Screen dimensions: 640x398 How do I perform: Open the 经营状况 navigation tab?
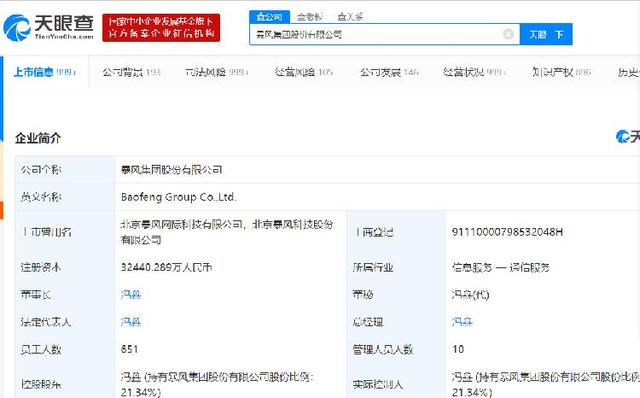click(474, 72)
